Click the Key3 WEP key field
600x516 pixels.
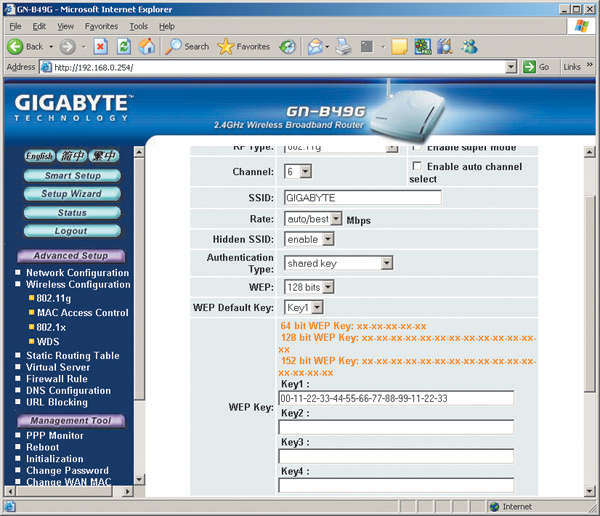396,456
